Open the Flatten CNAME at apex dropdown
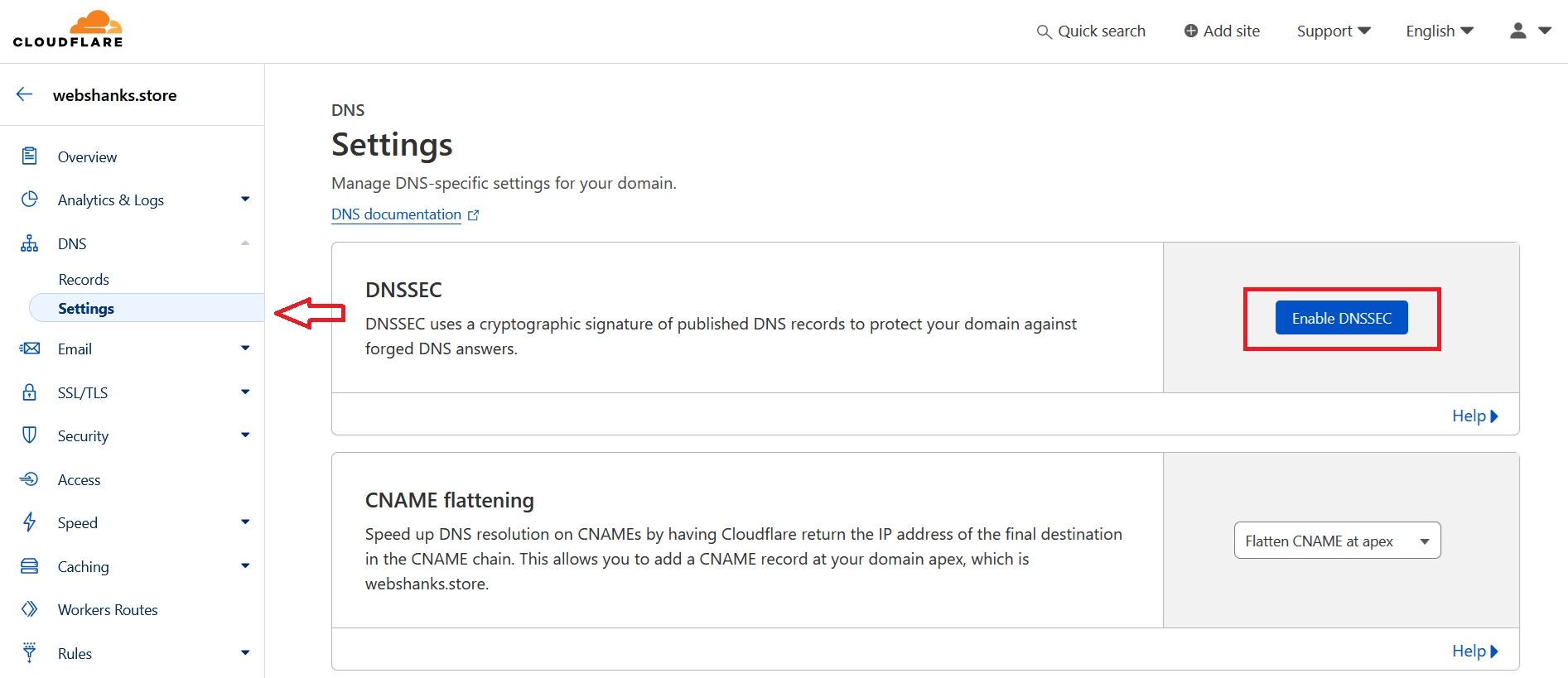The image size is (1568, 678). pos(1337,541)
